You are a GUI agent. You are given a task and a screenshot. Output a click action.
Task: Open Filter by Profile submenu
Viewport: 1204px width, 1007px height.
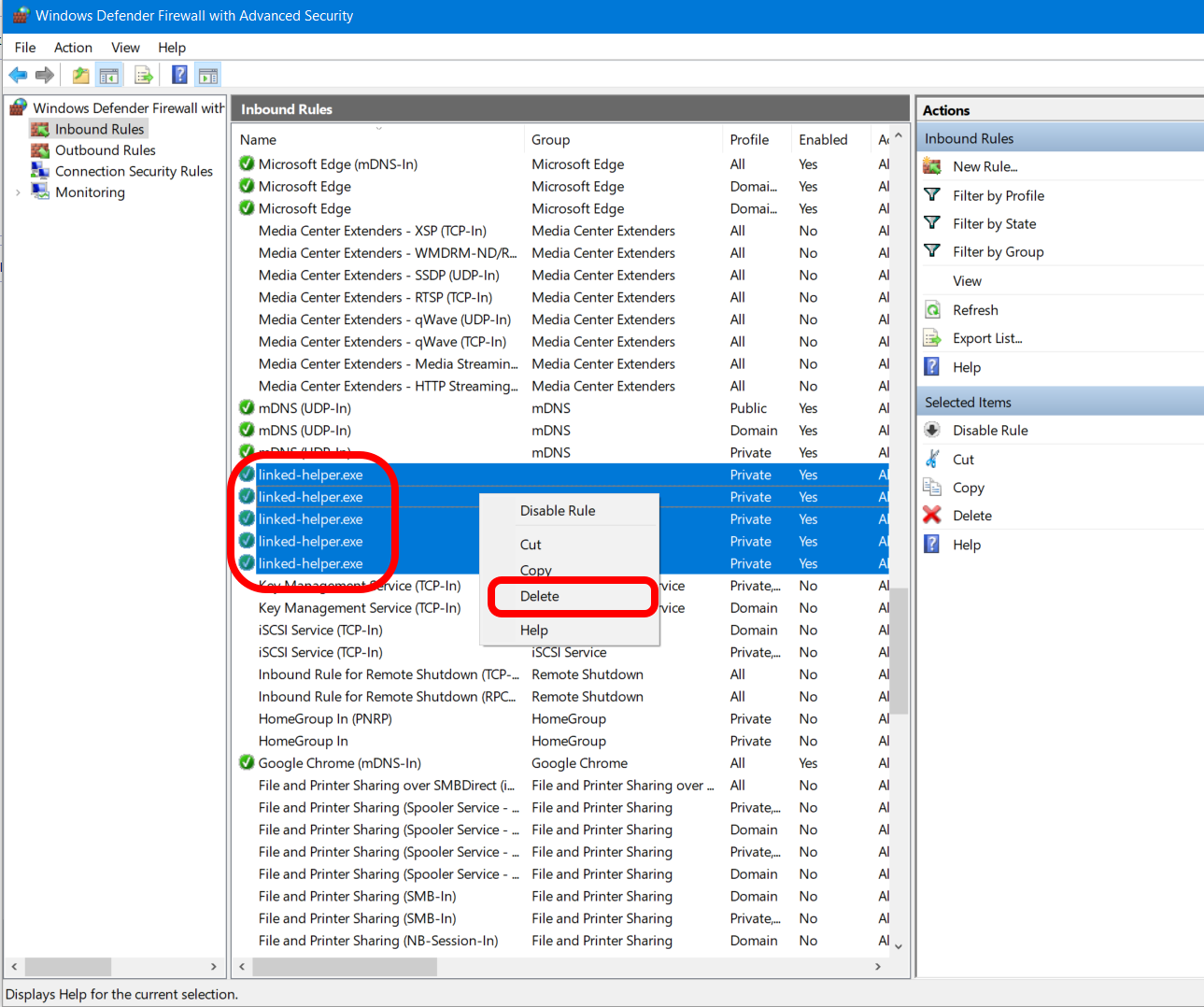coord(998,195)
